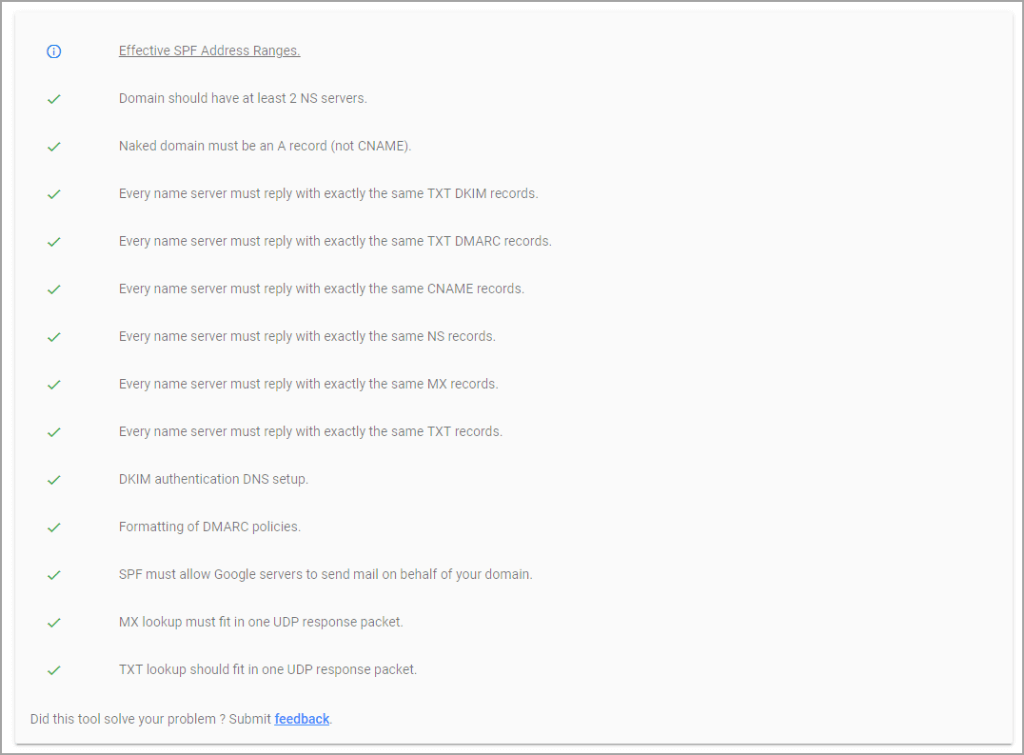This screenshot has height=755, width=1024.
Task: Click checkmark next to Naked domain A record
Action: click(x=54, y=146)
